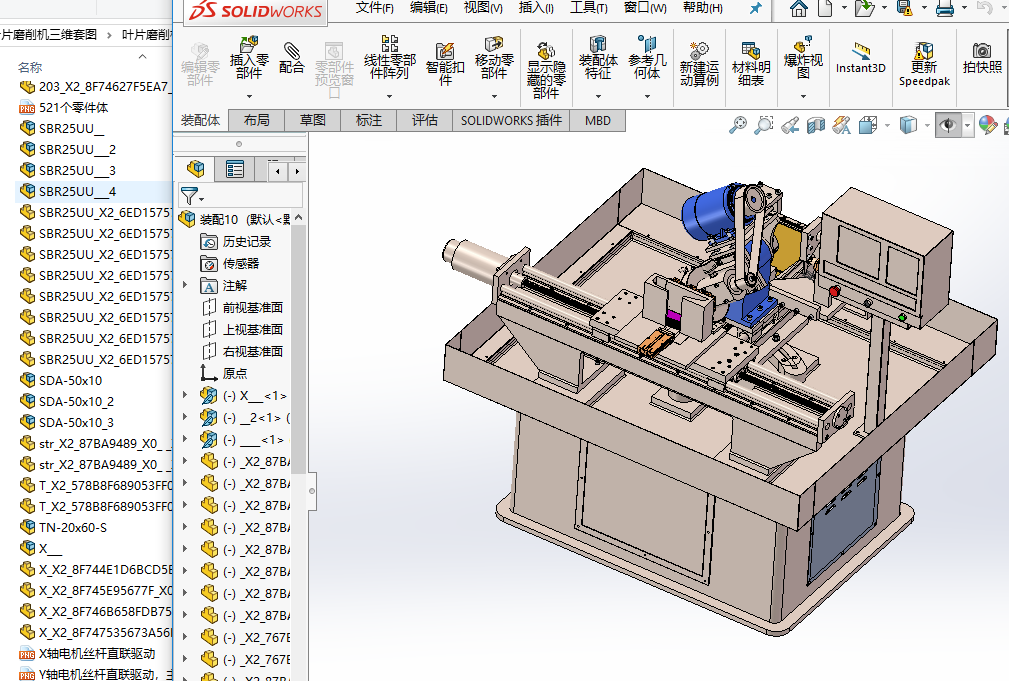The width and height of the screenshot is (1009, 681).
Task: Click Smart Fasteners (智能扣件) icon
Action: [445, 64]
